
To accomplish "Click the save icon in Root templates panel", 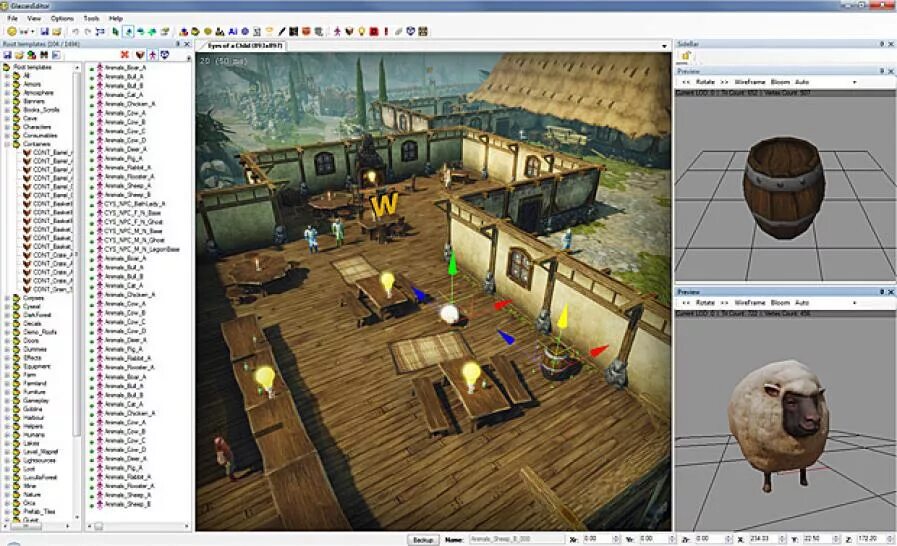I will click(7, 55).
